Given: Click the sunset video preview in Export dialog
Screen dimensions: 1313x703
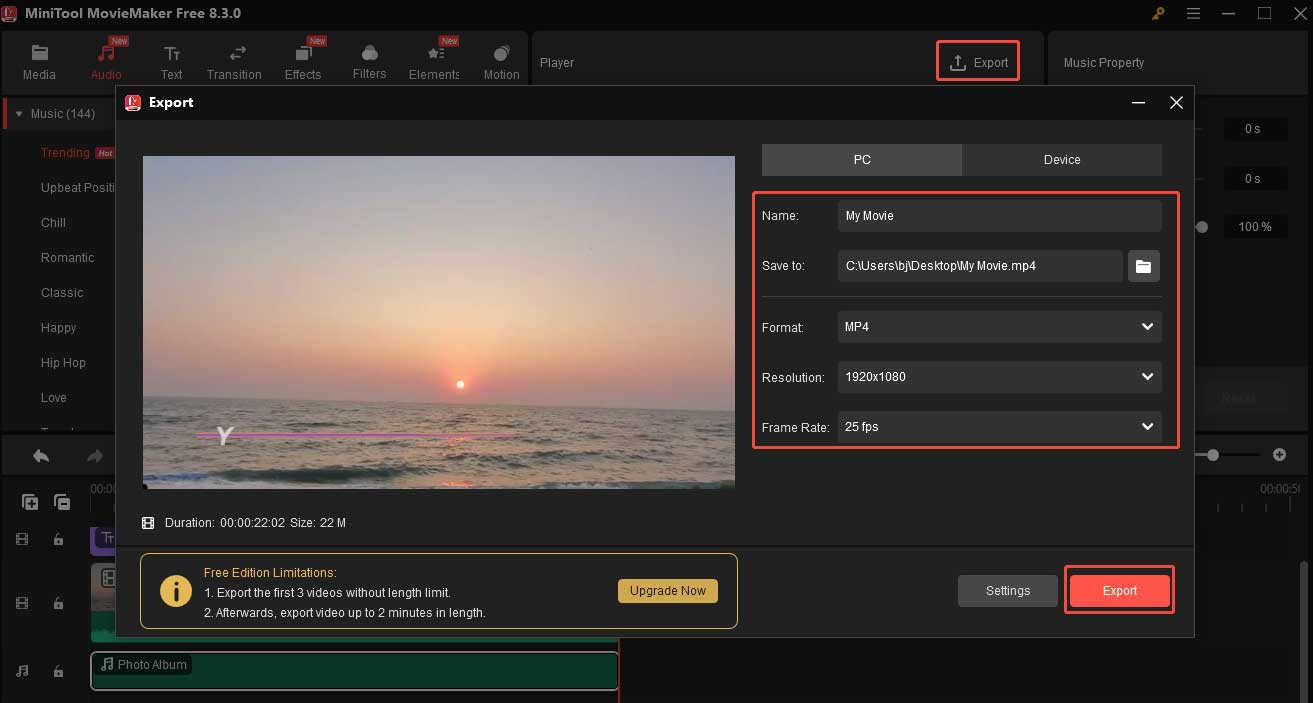Looking at the screenshot, I should [x=439, y=322].
